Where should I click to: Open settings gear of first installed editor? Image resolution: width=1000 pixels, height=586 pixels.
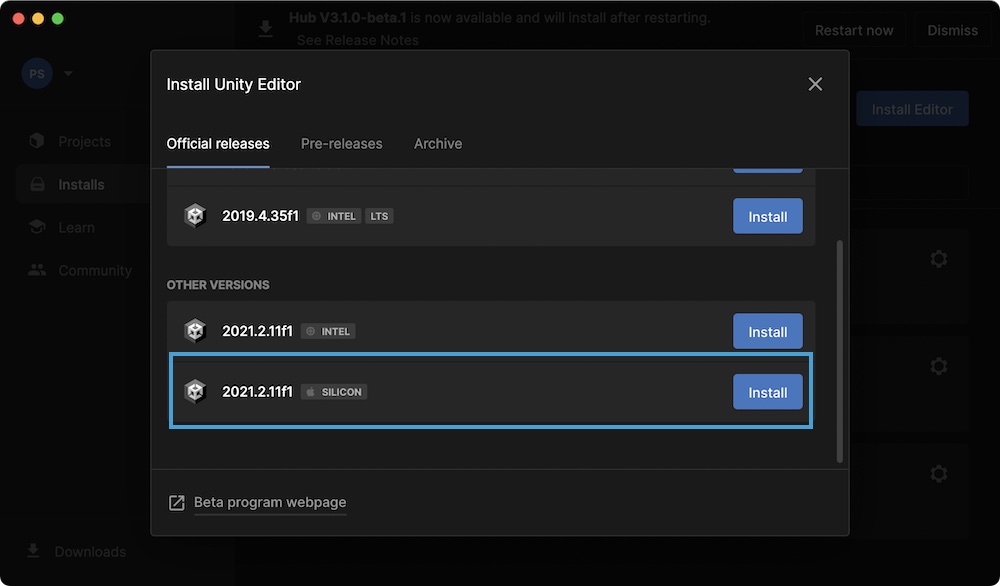[938, 259]
